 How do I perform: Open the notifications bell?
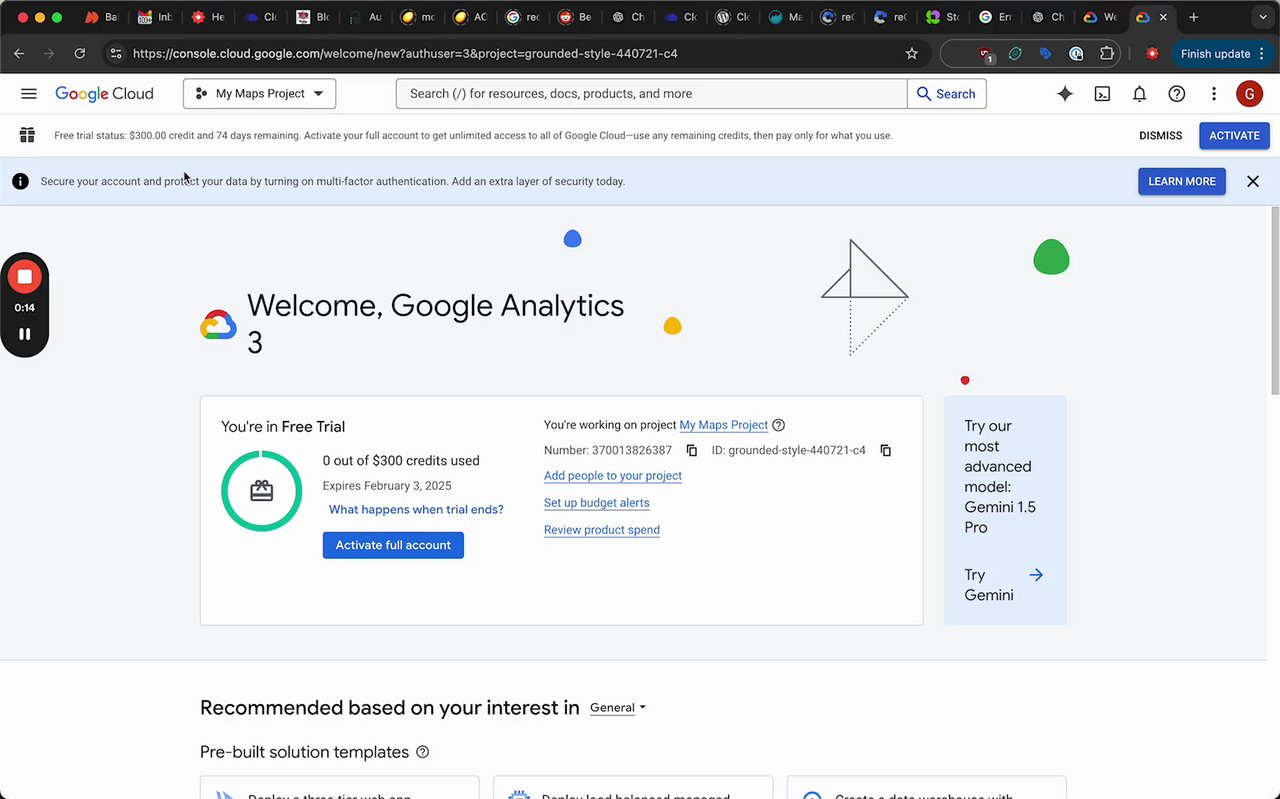coord(1139,94)
